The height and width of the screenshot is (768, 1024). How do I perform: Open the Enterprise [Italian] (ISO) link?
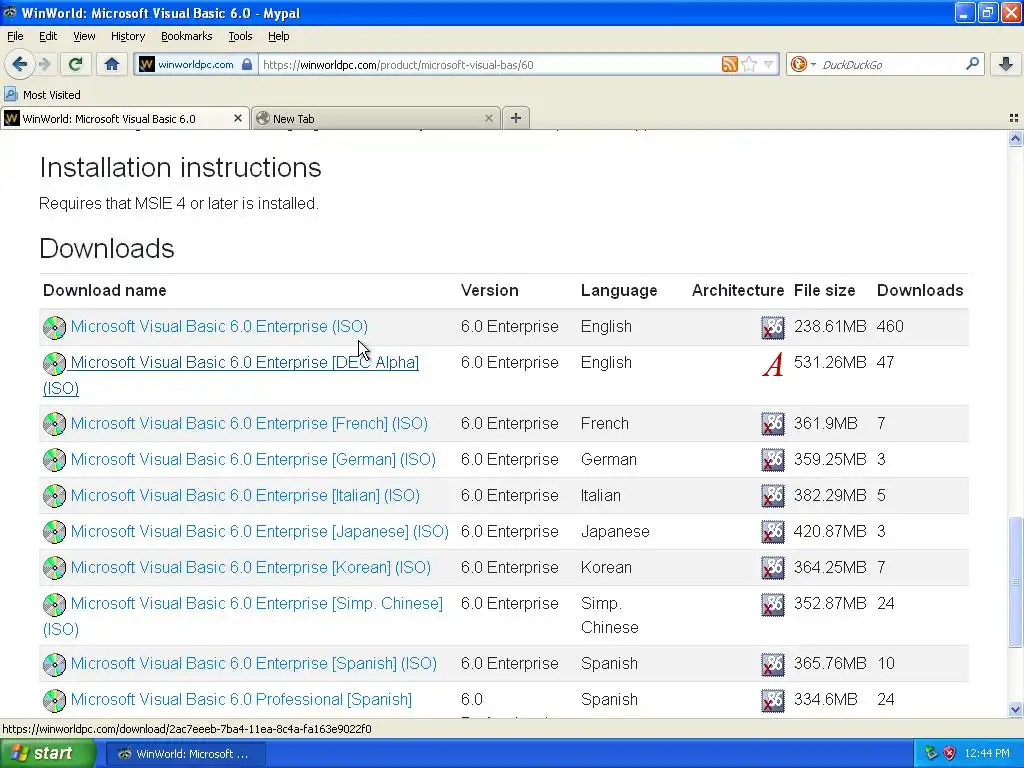(x=245, y=495)
